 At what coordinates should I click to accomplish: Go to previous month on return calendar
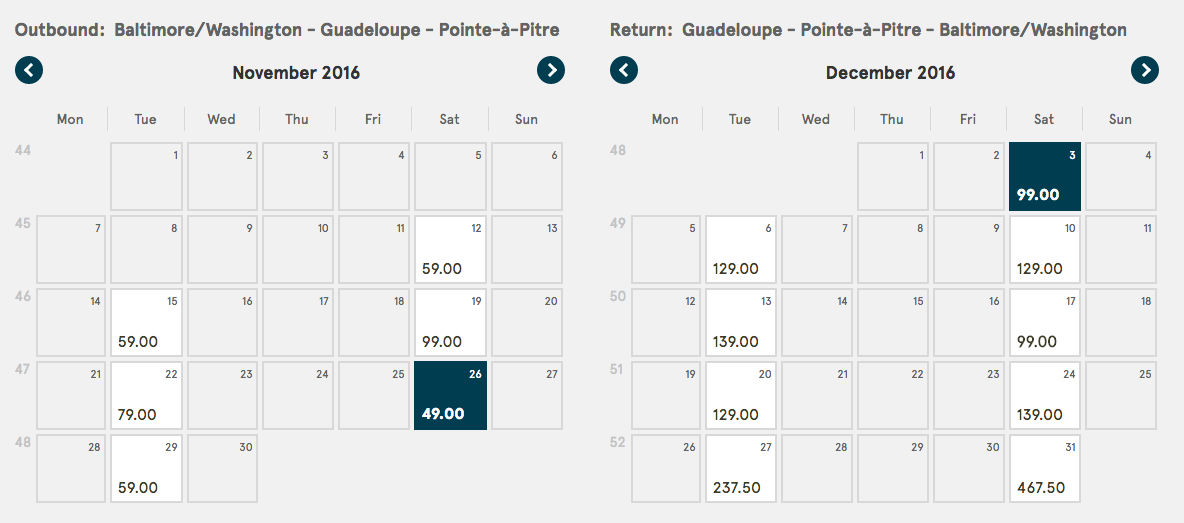point(624,70)
